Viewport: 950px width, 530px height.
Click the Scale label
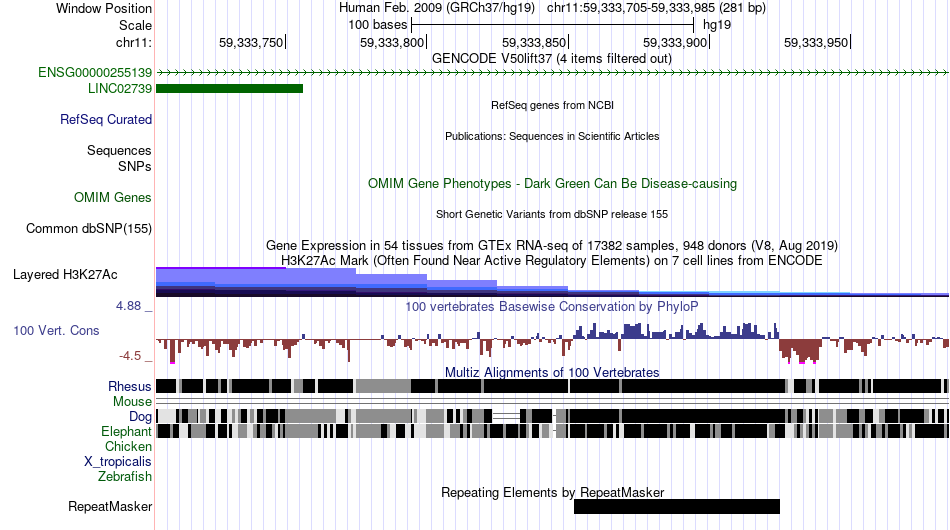pyautogui.click(x=136, y=25)
